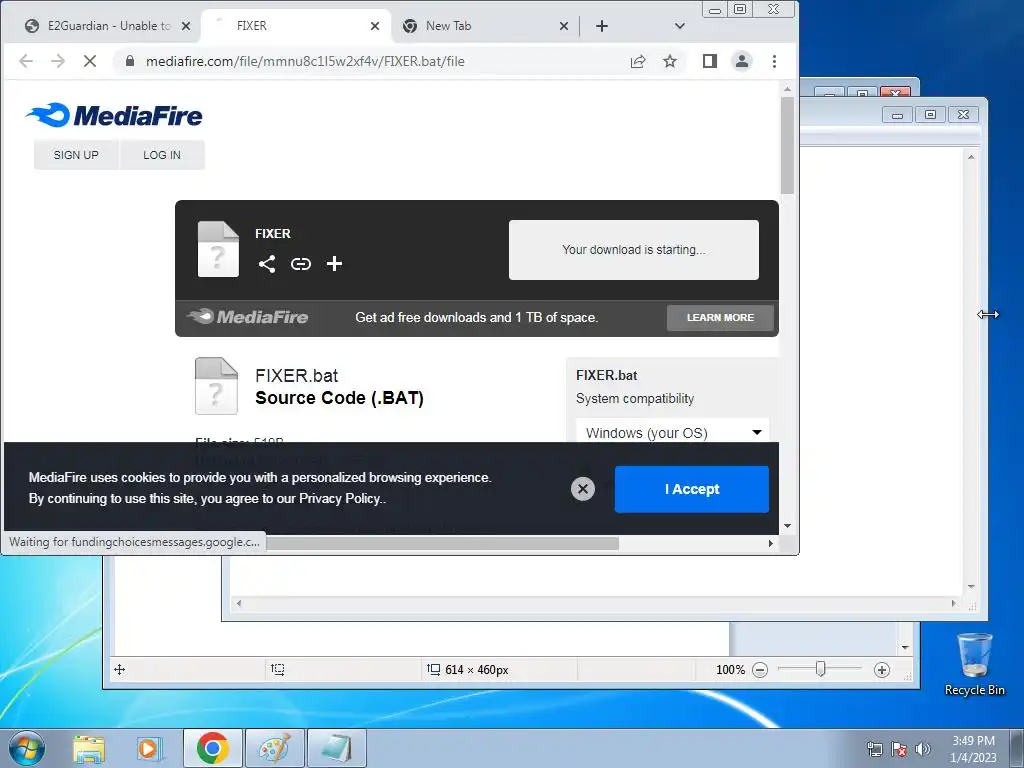Click the MediaFire logo at top
The image size is (1024, 768).
[x=114, y=116]
